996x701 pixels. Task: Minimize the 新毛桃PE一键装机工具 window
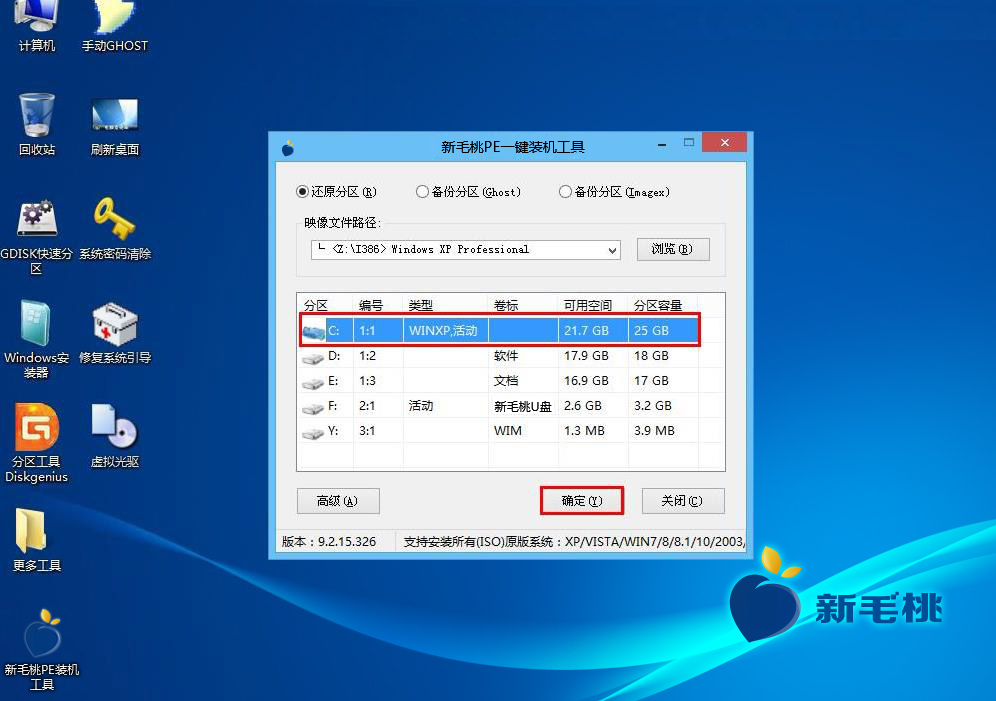662,144
